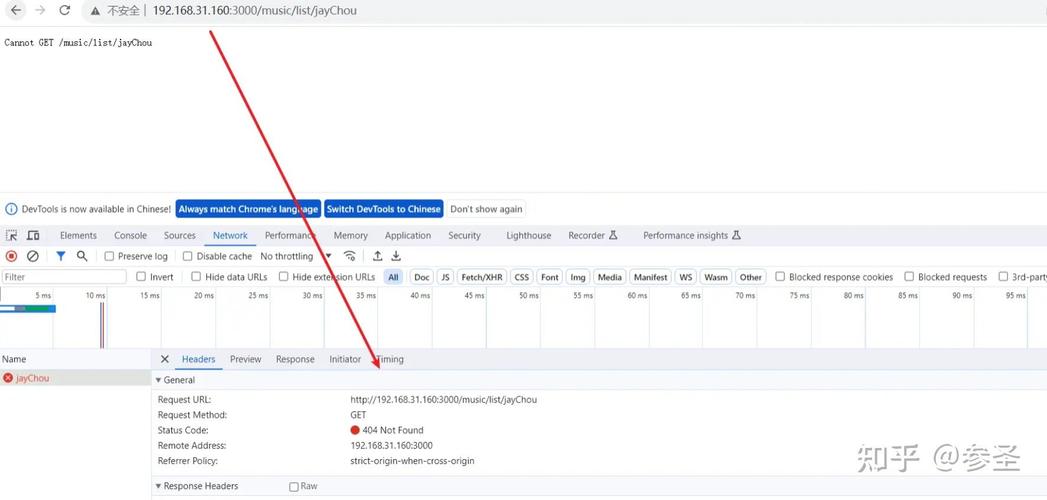Screen dimensions: 1047x500
Task: Select the Font filter chip
Action: click(x=550, y=277)
